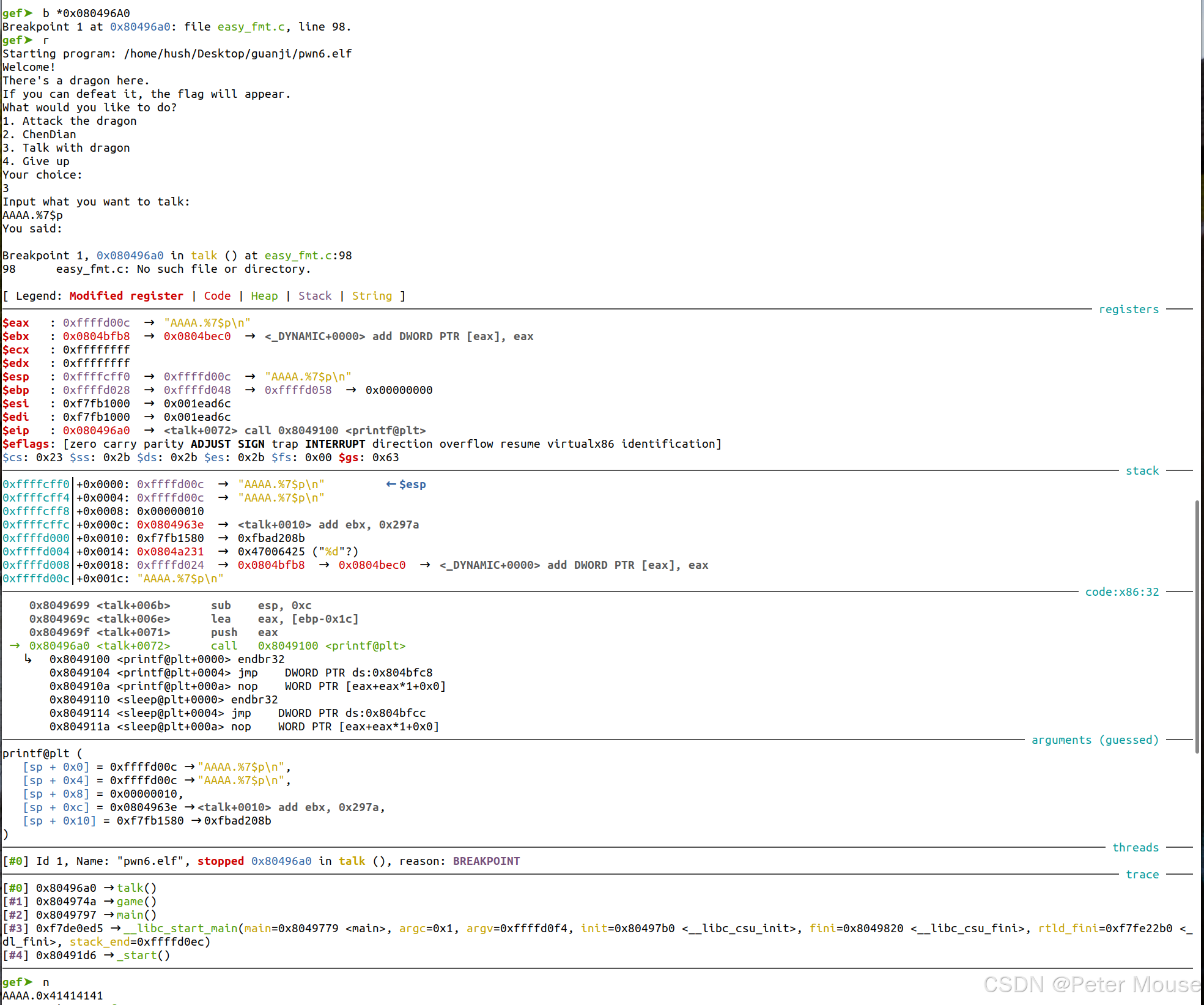
Task: Click the 'registers' section header
Action: pos(1128,310)
